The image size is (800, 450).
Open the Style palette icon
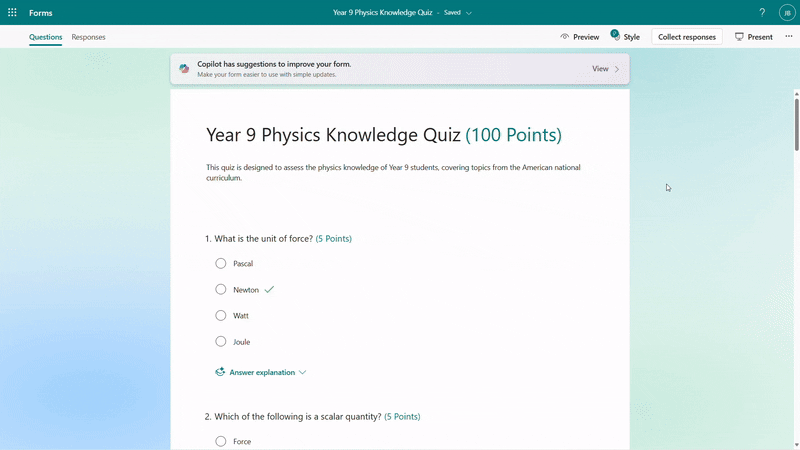(x=616, y=36)
